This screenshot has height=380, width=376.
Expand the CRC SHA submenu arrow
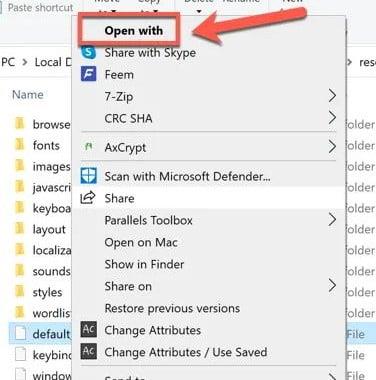tap(332, 118)
